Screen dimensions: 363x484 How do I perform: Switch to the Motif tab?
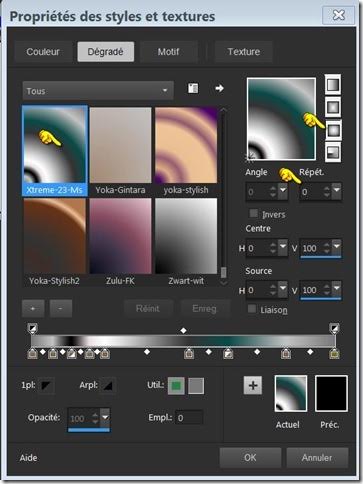coord(168,52)
